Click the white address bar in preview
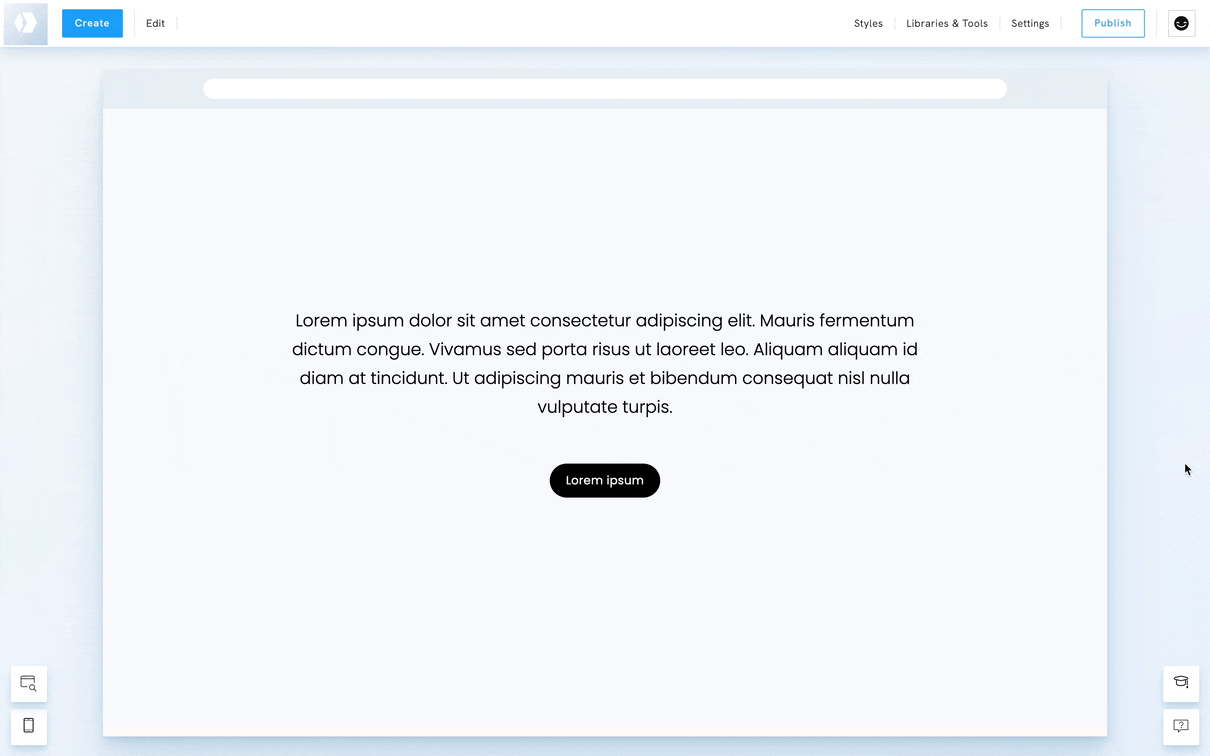 click(604, 89)
